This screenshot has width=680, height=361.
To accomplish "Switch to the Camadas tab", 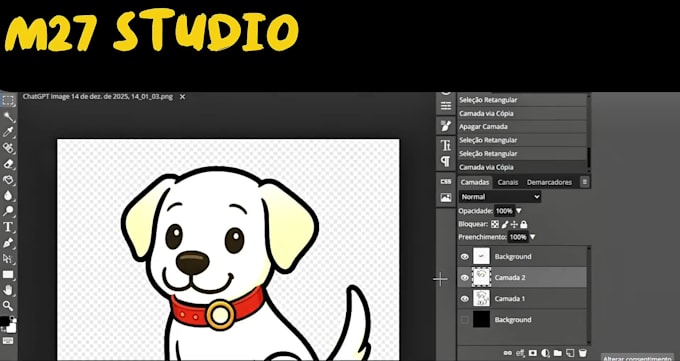I will click(474, 182).
